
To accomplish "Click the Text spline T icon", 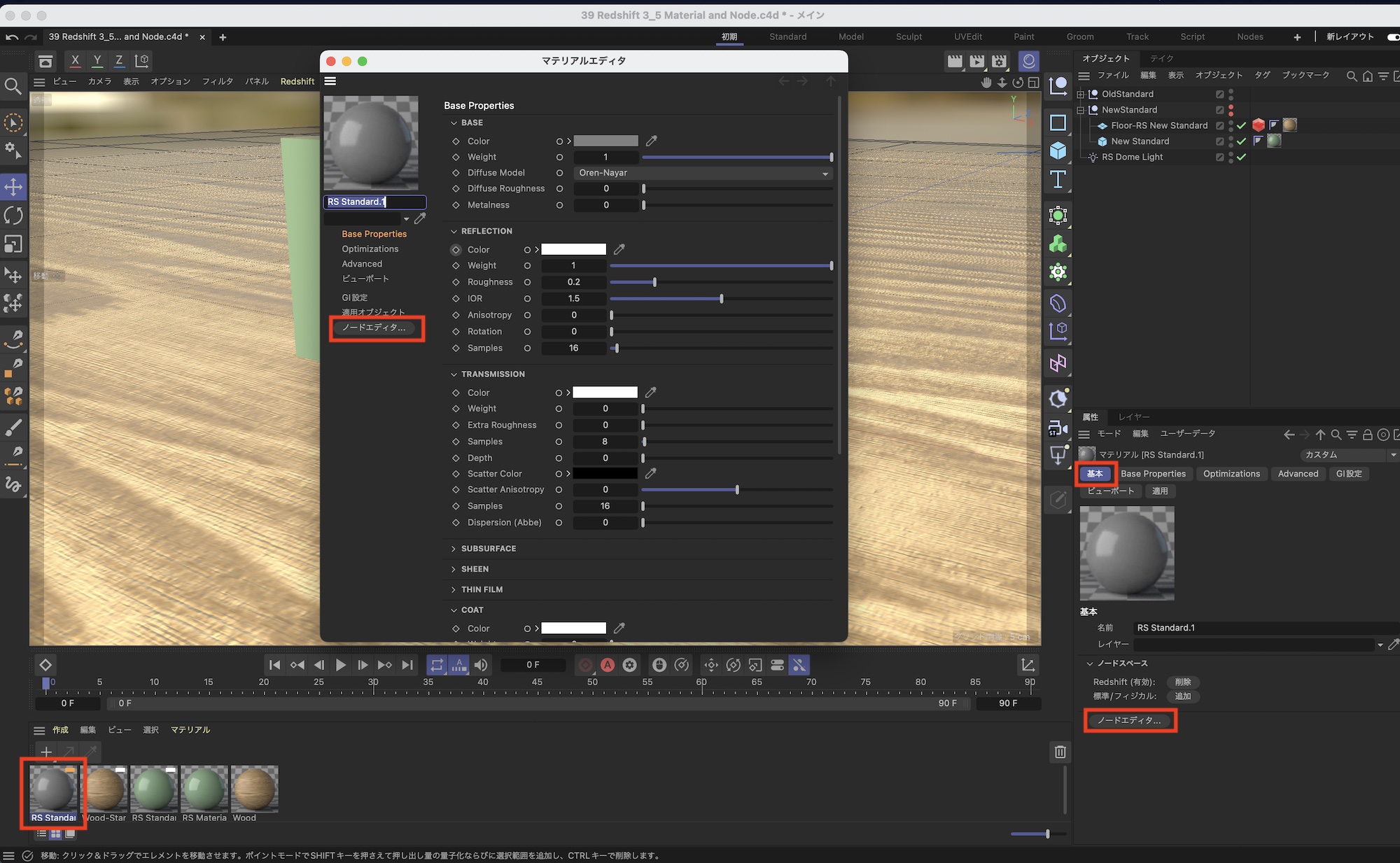I will [1058, 180].
